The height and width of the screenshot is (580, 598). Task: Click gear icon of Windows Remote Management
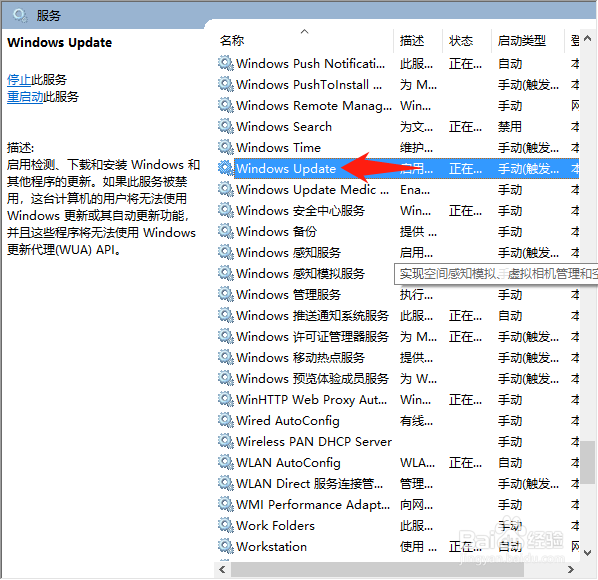(x=225, y=105)
